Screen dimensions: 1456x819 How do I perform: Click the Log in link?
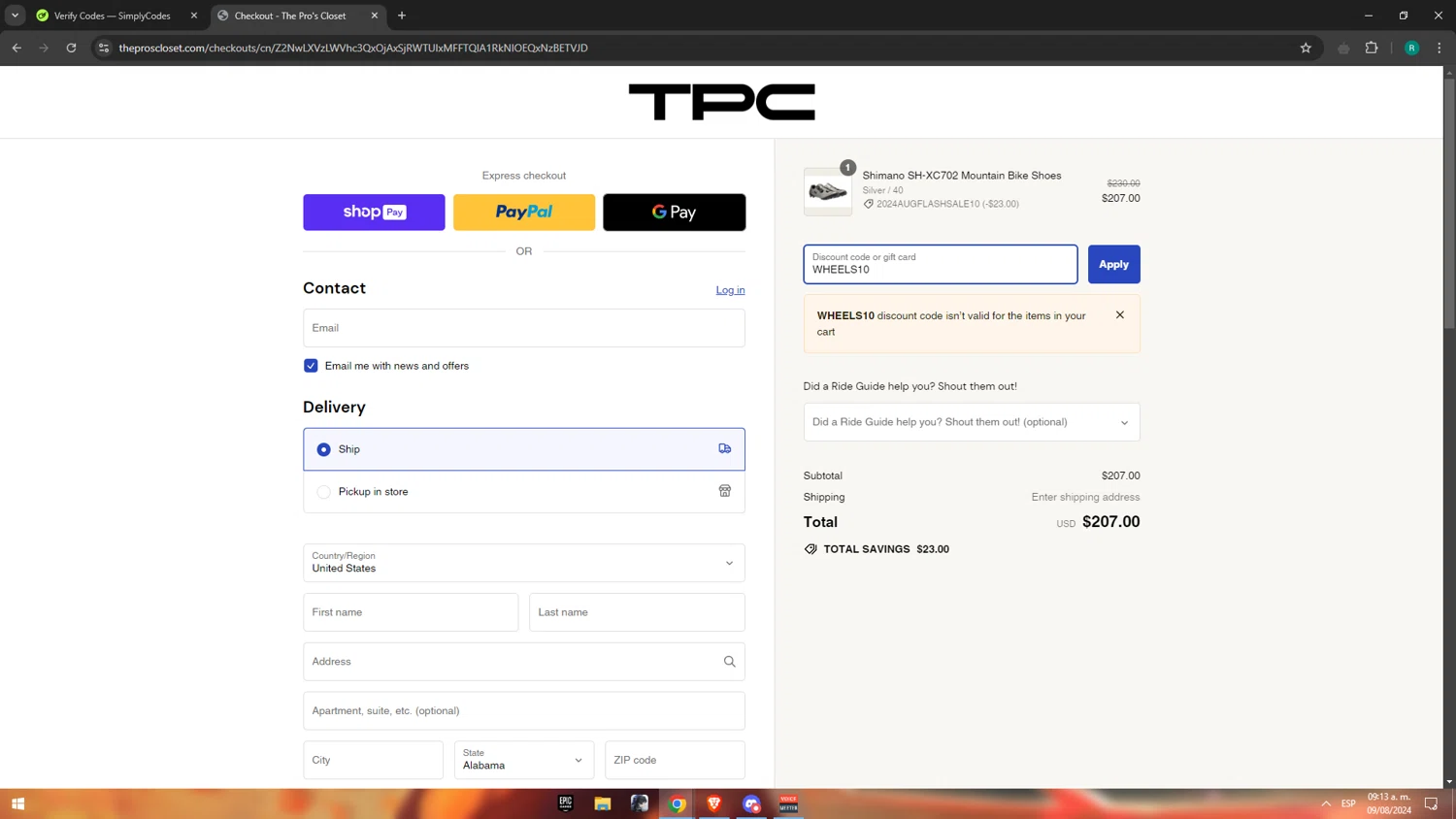[x=730, y=290]
